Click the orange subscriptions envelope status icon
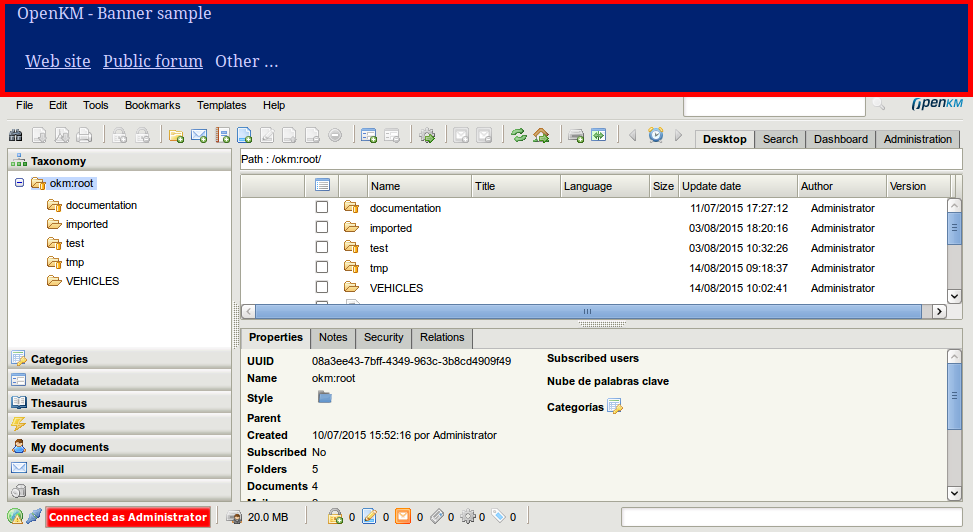 coord(403,516)
